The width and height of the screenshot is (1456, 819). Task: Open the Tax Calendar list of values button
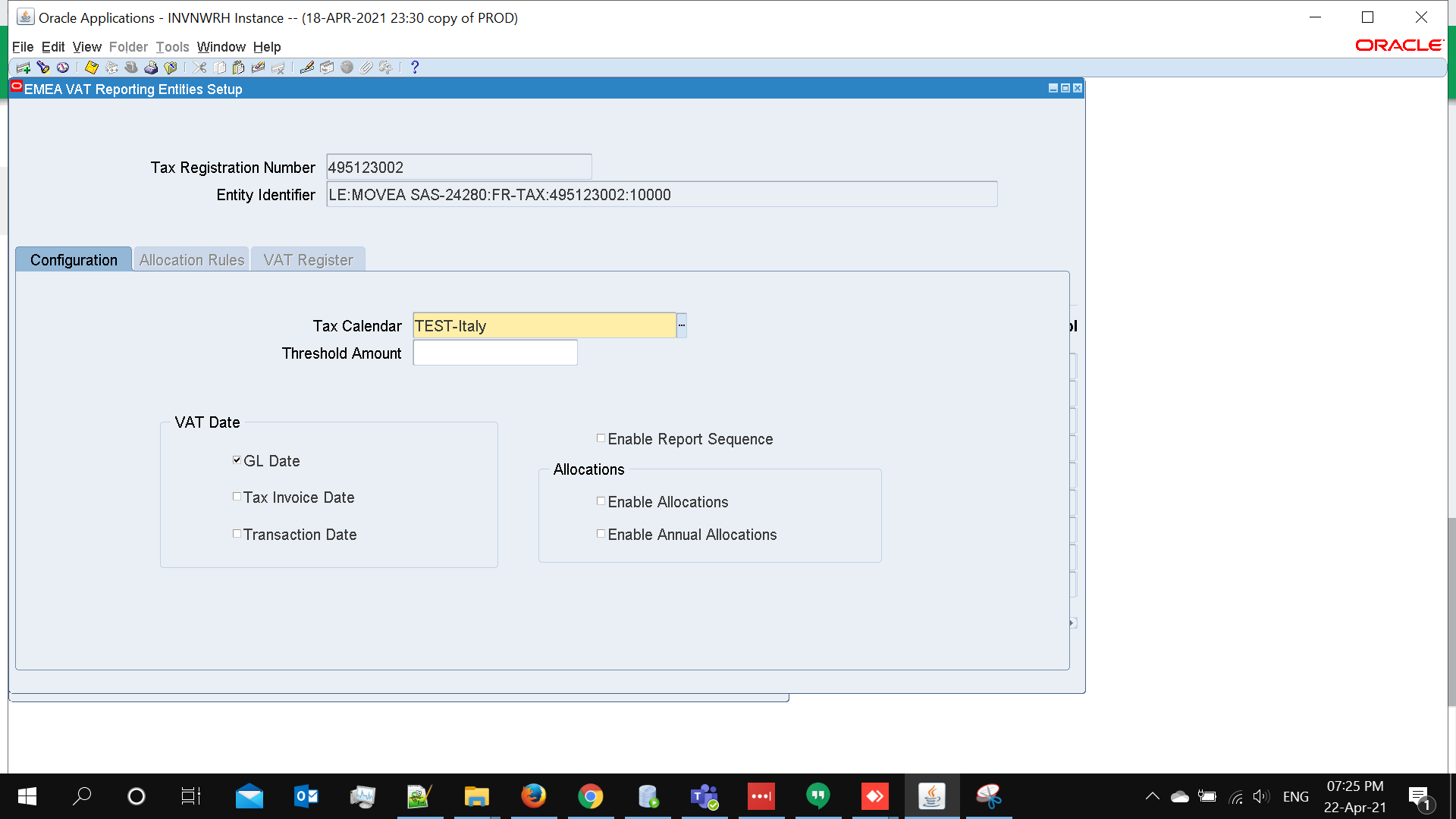682,325
